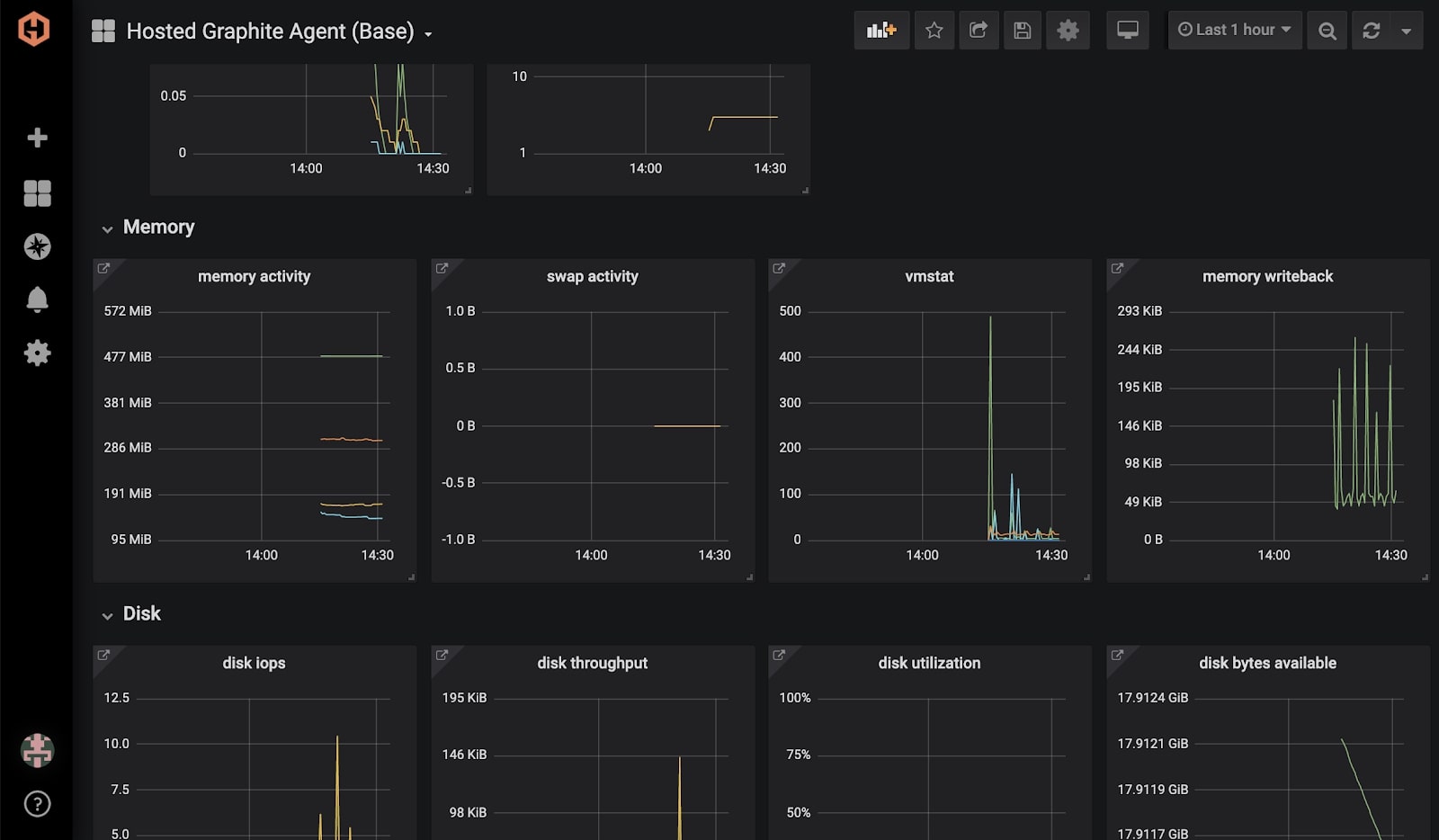Open the swap activity panel title menu

pyautogui.click(x=592, y=277)
